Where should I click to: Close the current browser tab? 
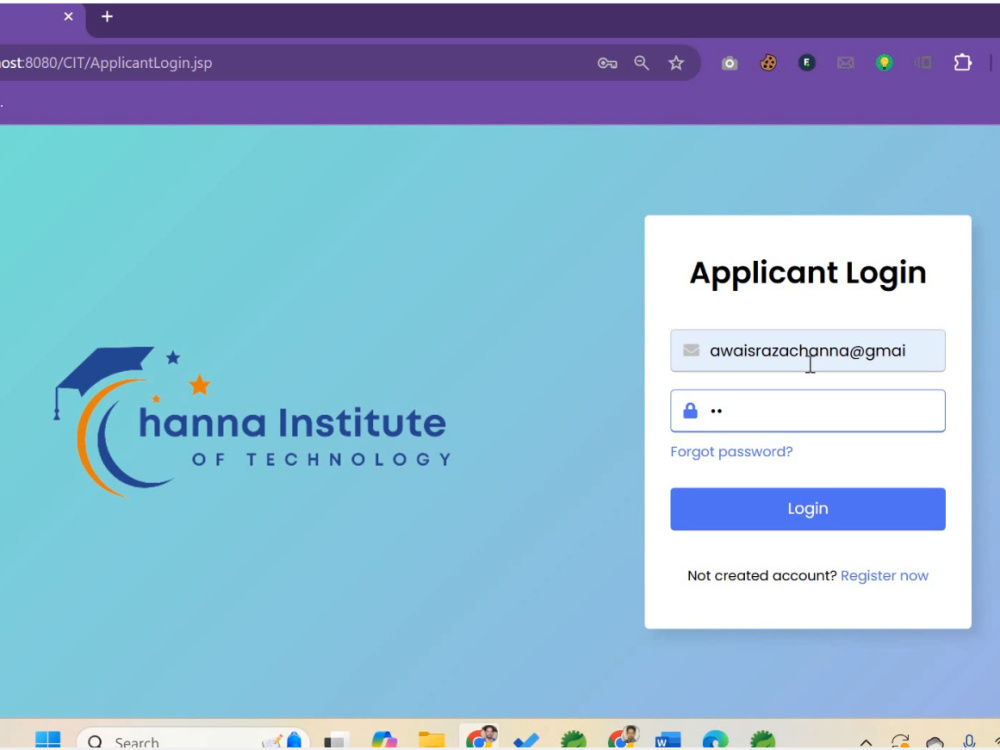pos(68,17)
